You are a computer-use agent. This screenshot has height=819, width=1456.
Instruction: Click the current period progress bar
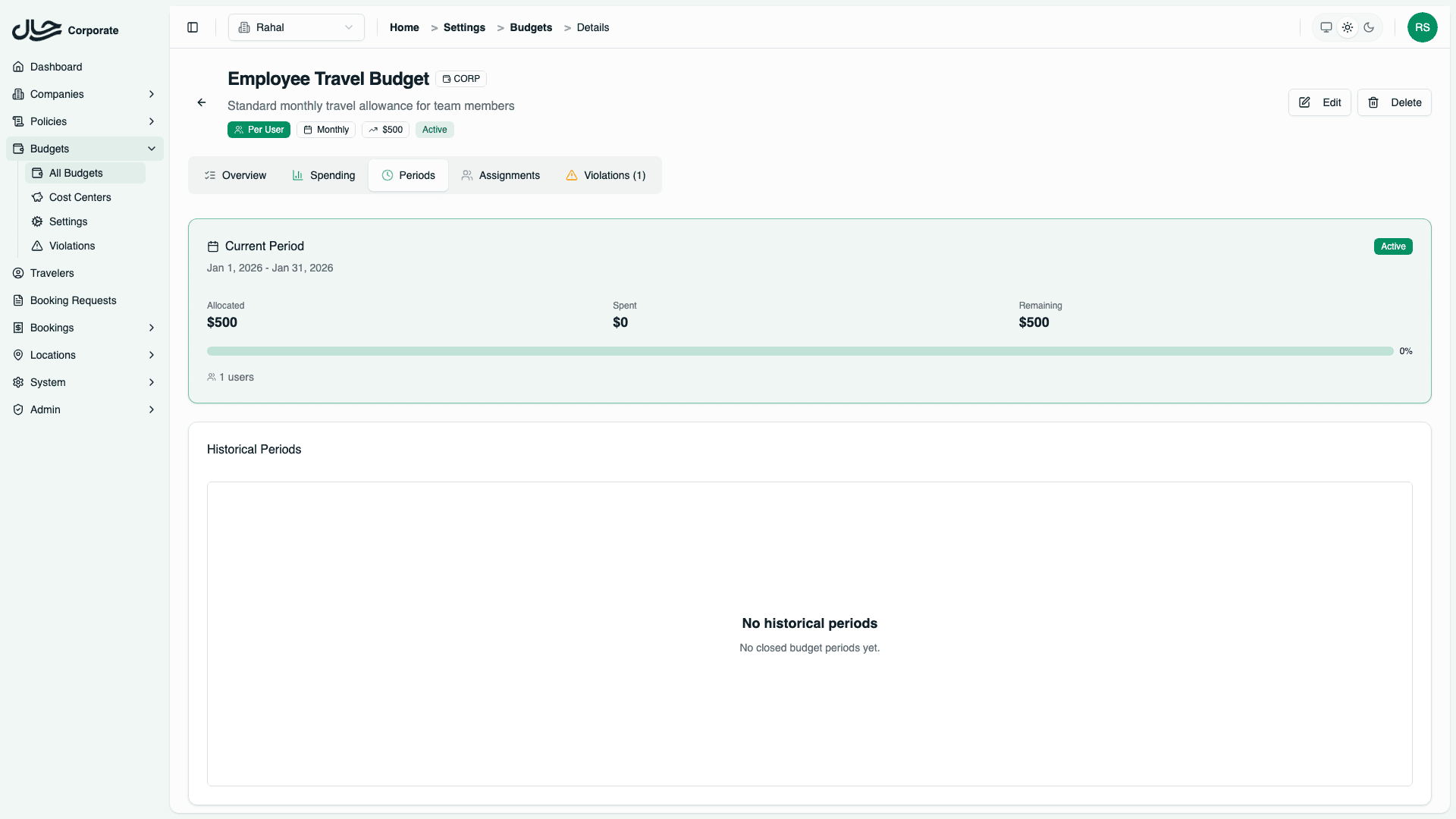800,351
